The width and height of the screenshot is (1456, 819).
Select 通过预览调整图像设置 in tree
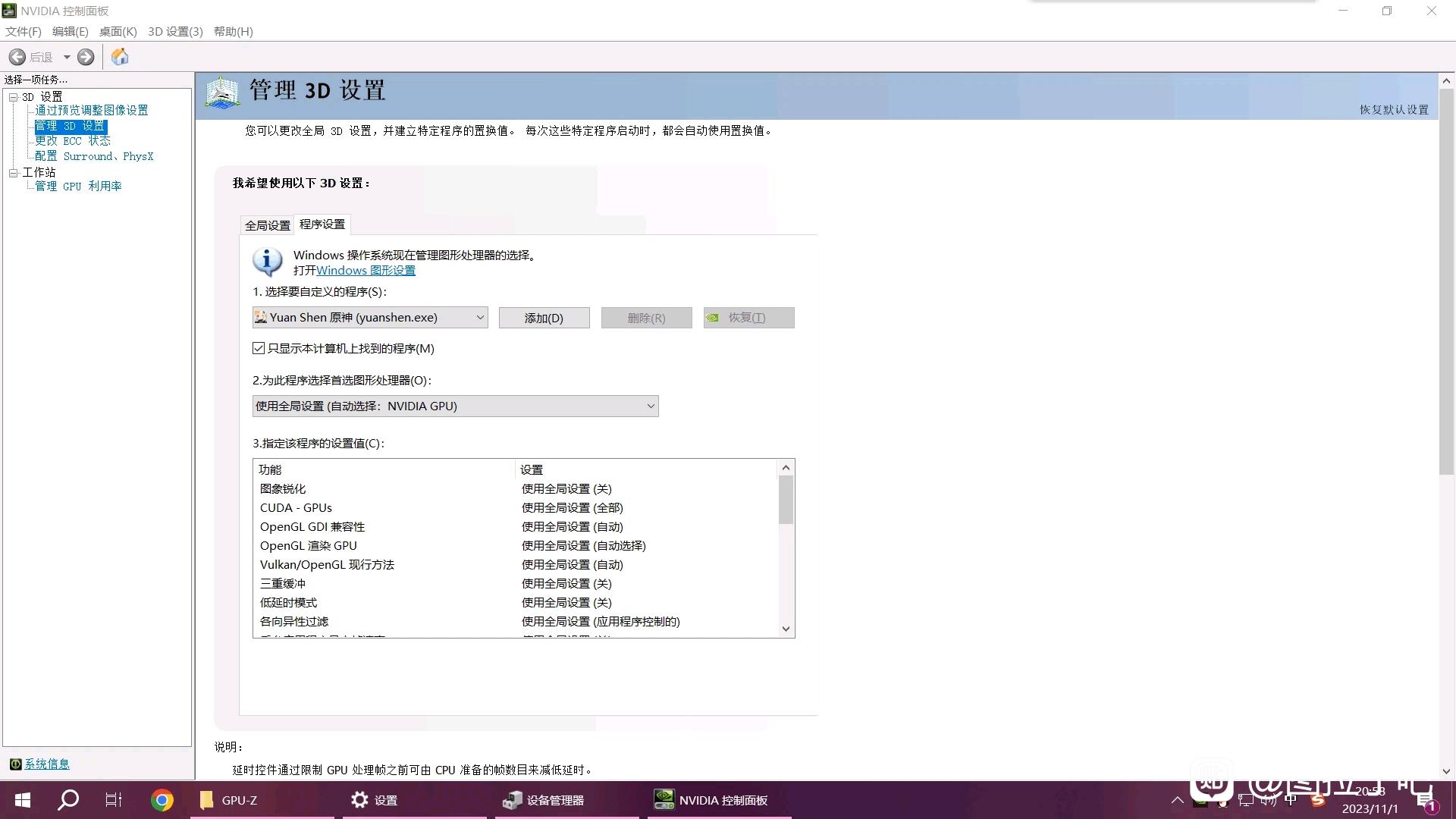click(x=92, y=111)
